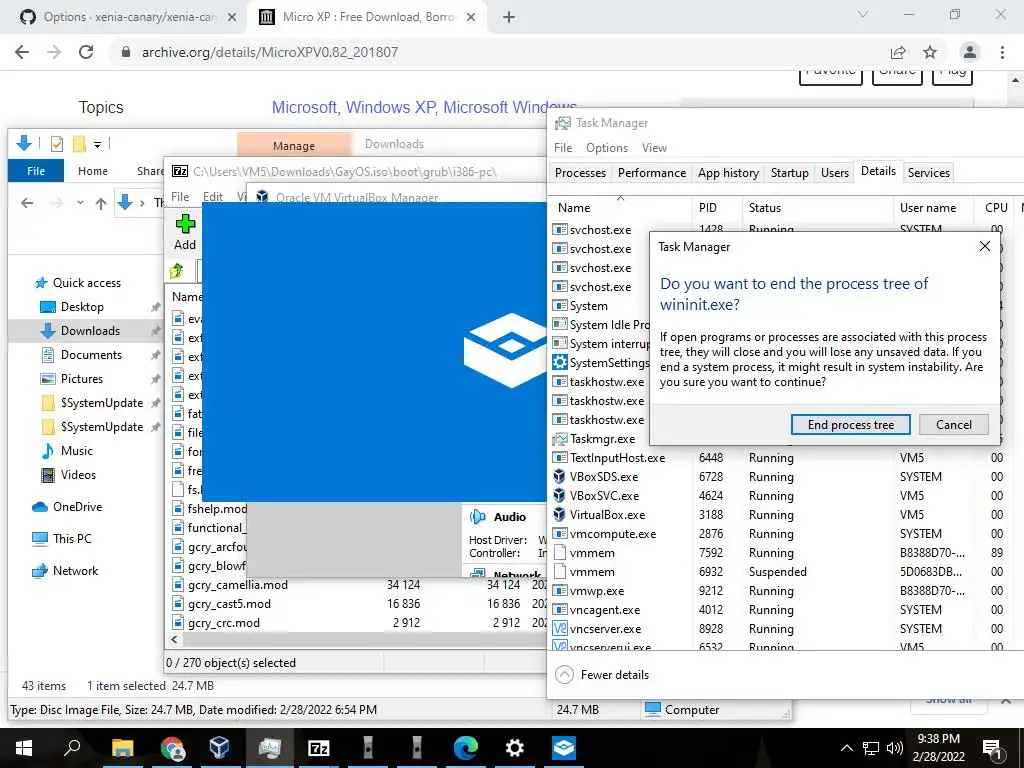The width and height of the screenshot is (1024, 768).
Task: Open 7-Zip from the taskbar
Action: [x=319, y=748]
